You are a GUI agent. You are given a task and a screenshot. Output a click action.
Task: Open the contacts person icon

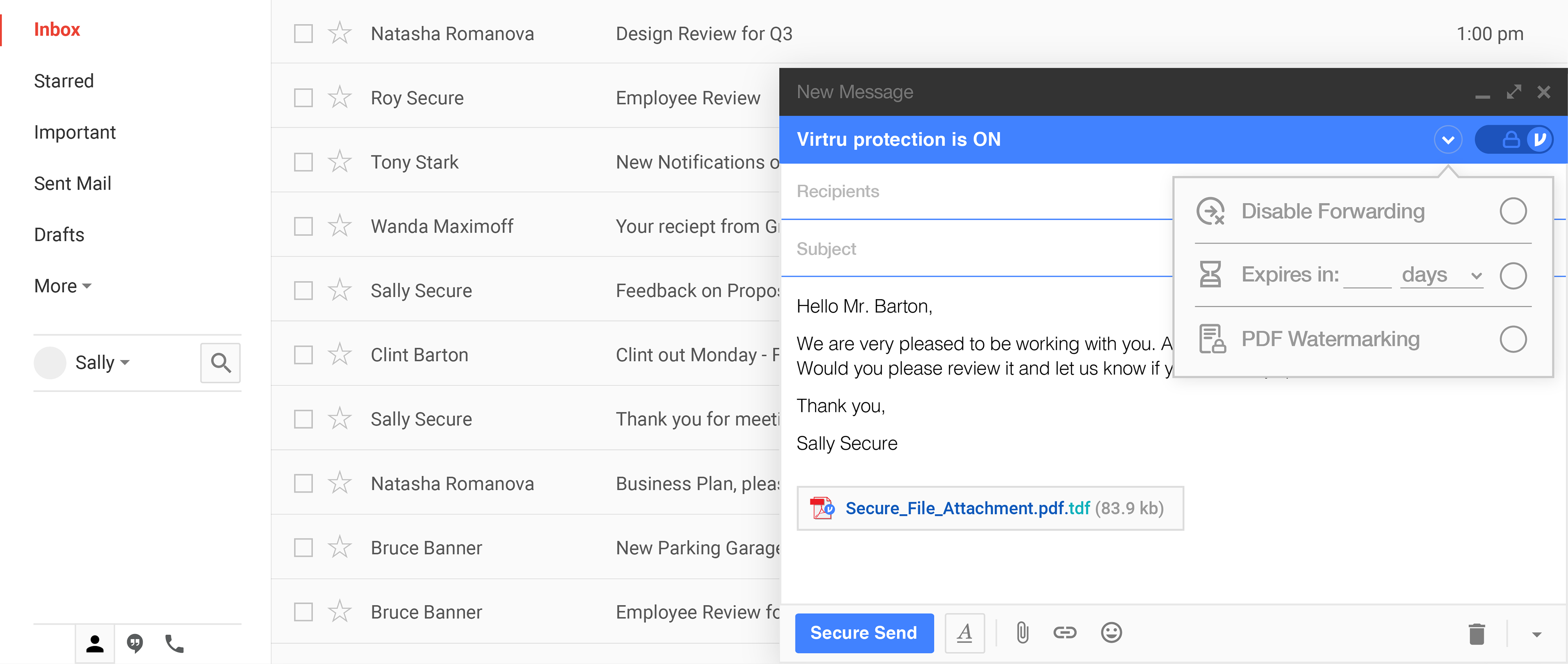pyautogui.click(x=95, y=643)
